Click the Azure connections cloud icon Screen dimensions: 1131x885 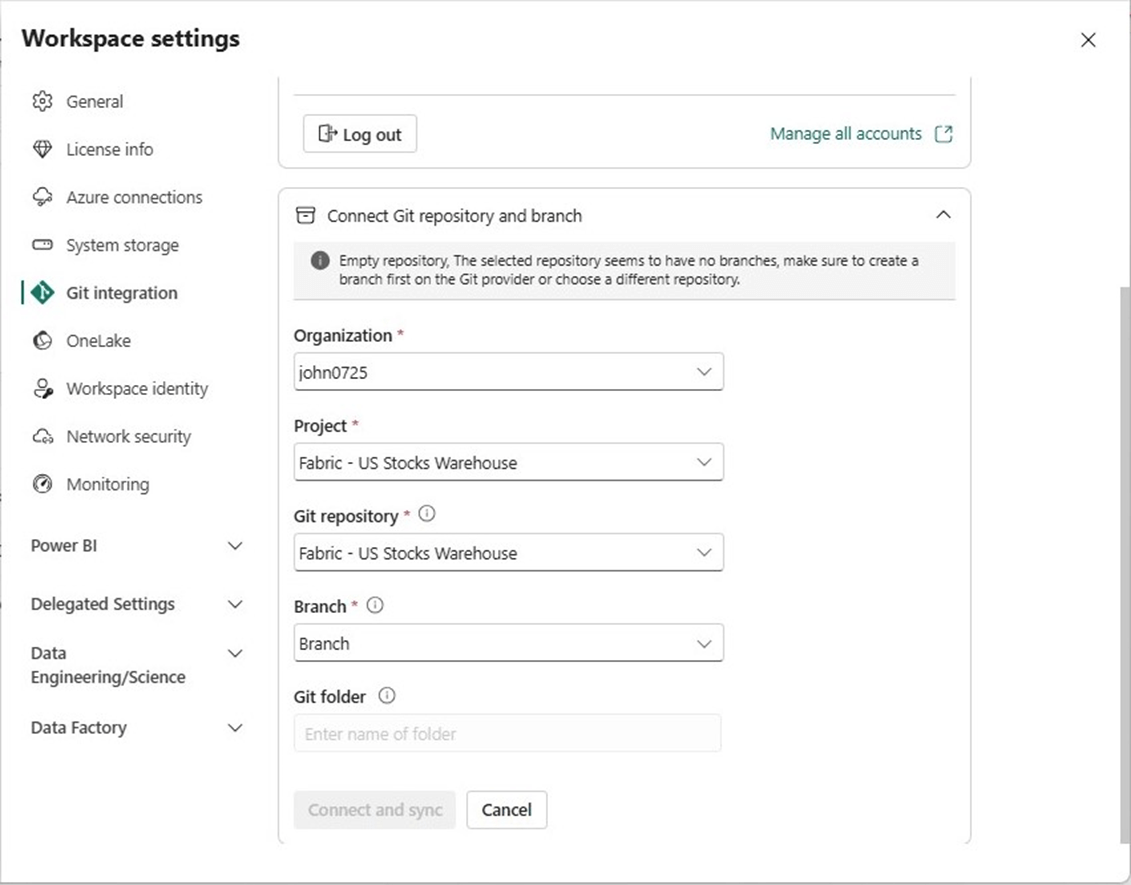click(x=42, y=197)
